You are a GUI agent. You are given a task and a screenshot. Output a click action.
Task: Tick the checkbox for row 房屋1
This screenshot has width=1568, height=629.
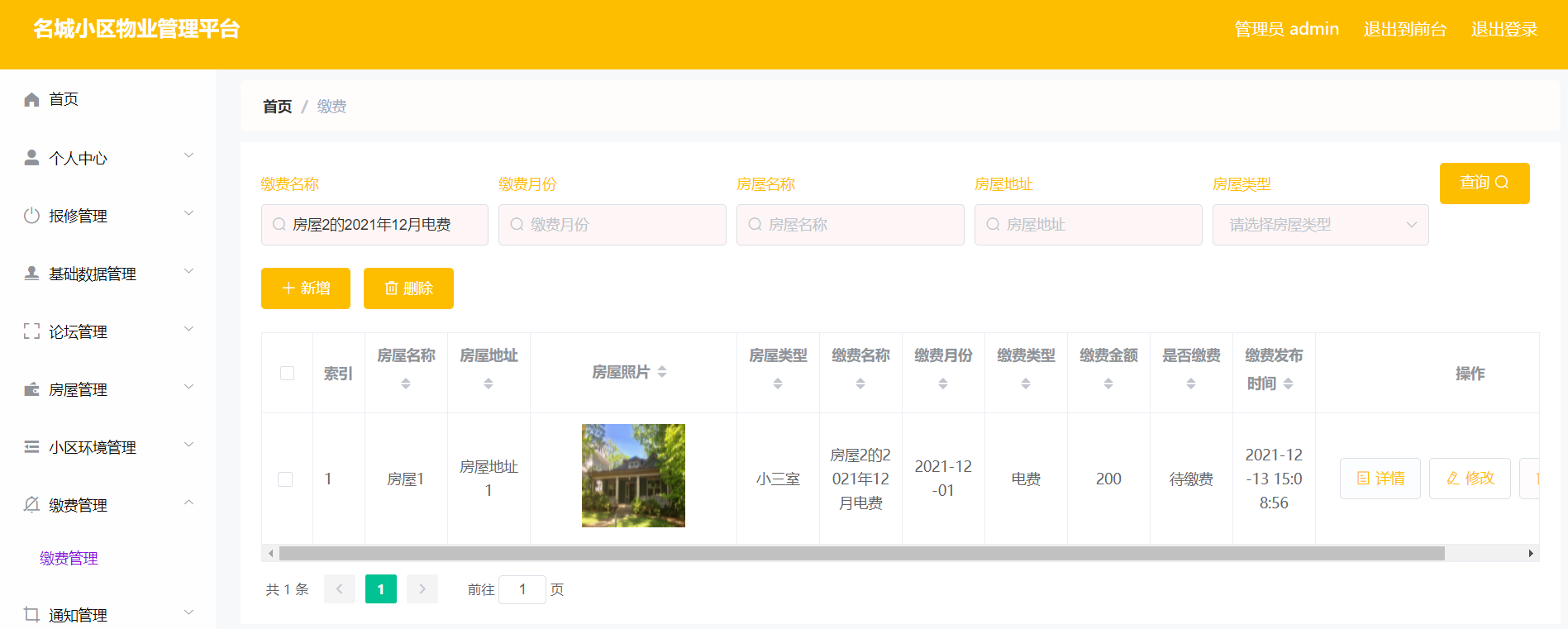(x=285, y=479)
